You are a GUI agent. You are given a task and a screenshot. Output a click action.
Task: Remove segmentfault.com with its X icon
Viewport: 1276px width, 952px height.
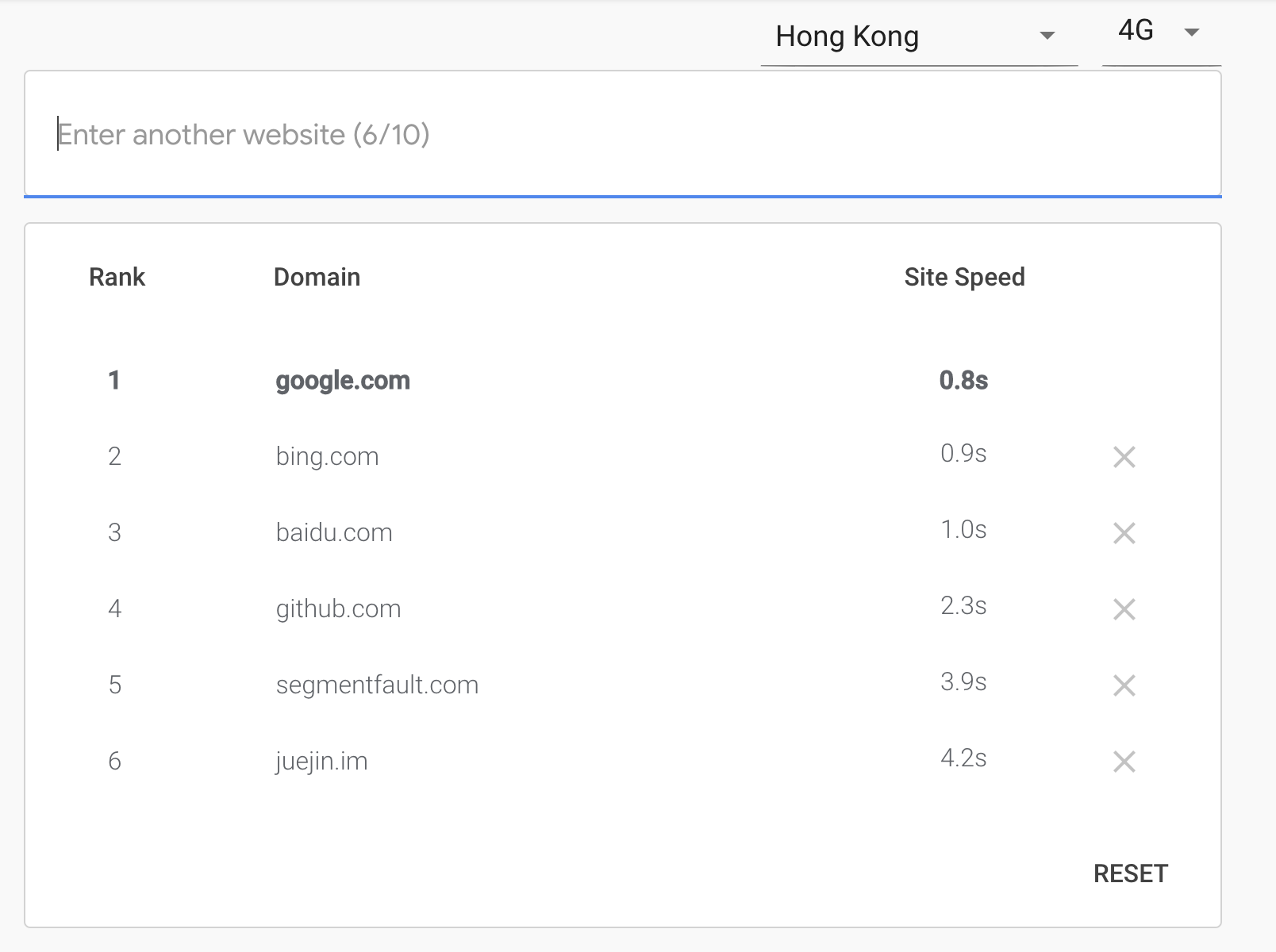click(x=1124, y=685)
